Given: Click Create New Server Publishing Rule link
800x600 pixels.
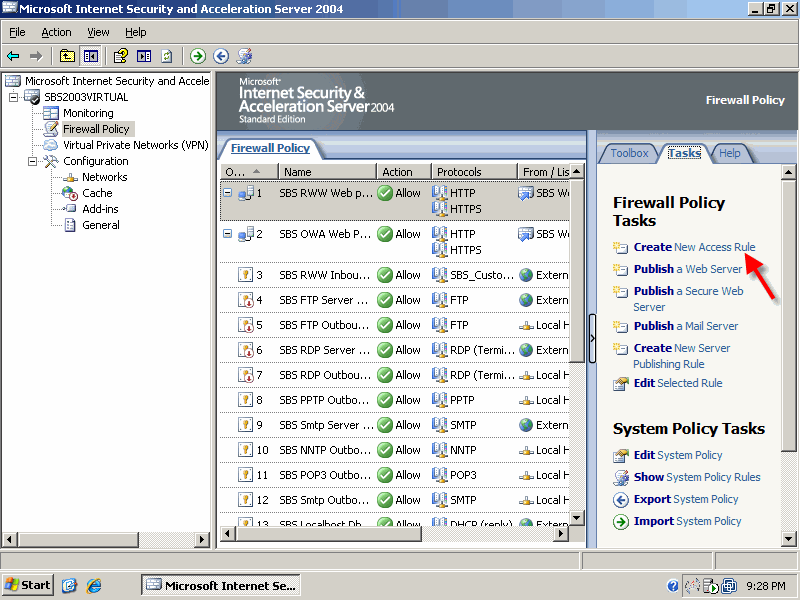Looking at the screenshot, I should coord(682,356).
